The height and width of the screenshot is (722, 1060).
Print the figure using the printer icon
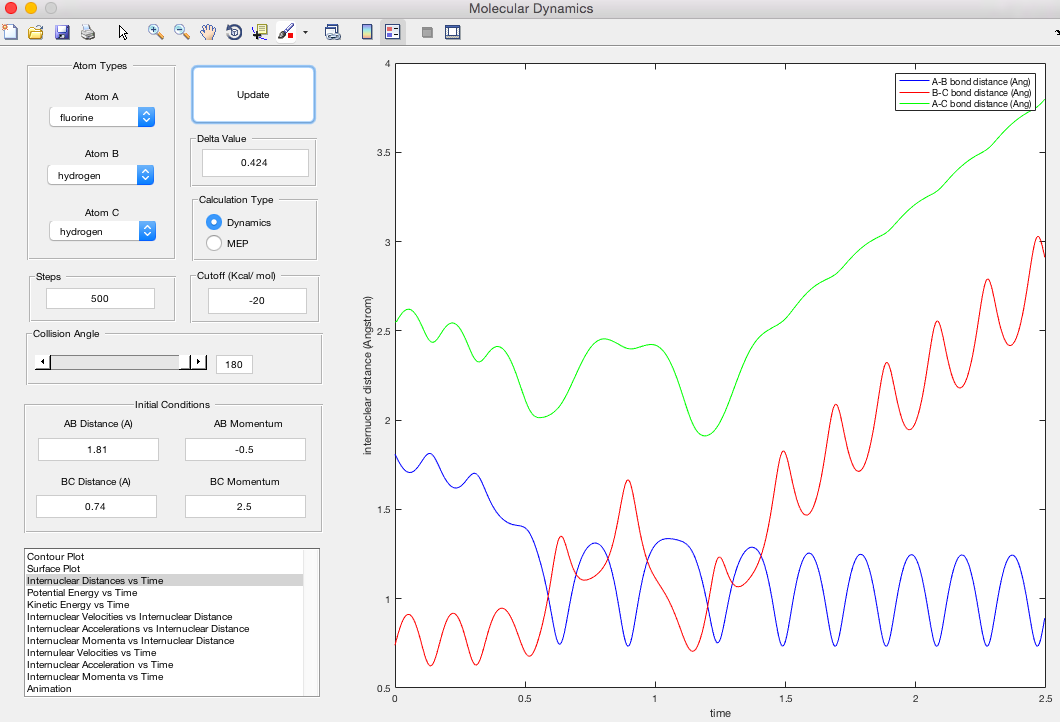[x=88, y=32]
